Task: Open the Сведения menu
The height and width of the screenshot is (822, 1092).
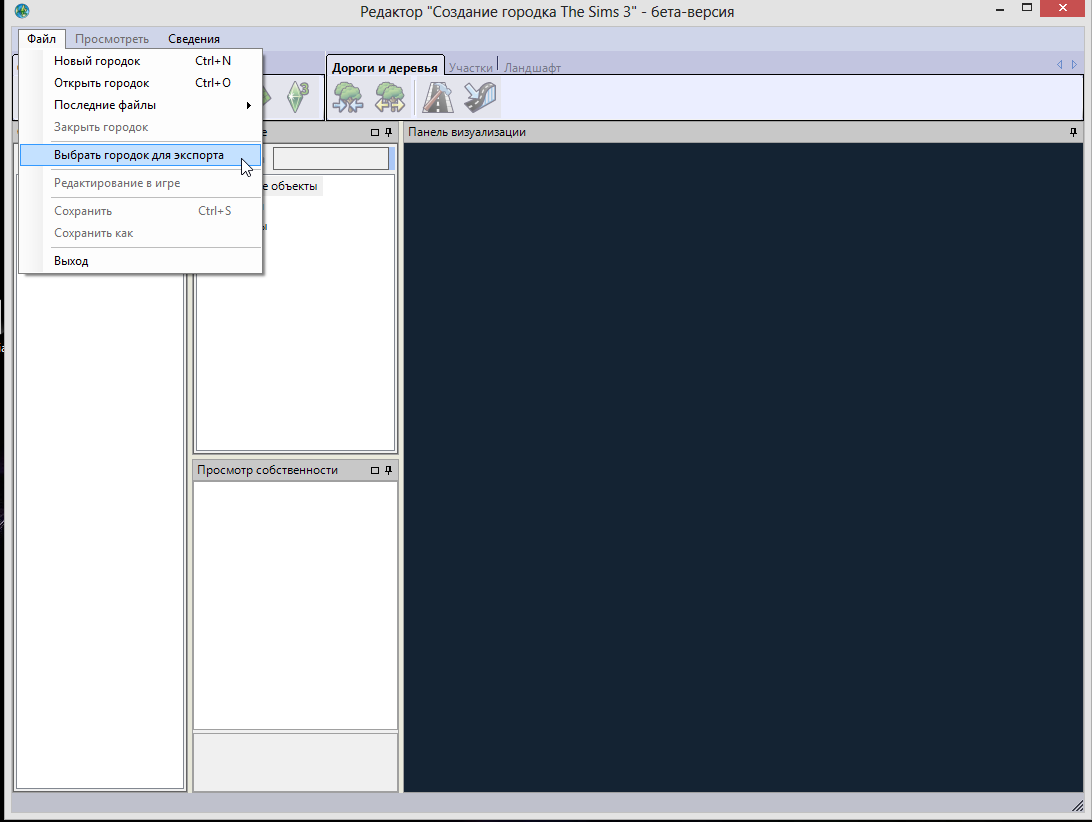Action: tap(194, 39)
